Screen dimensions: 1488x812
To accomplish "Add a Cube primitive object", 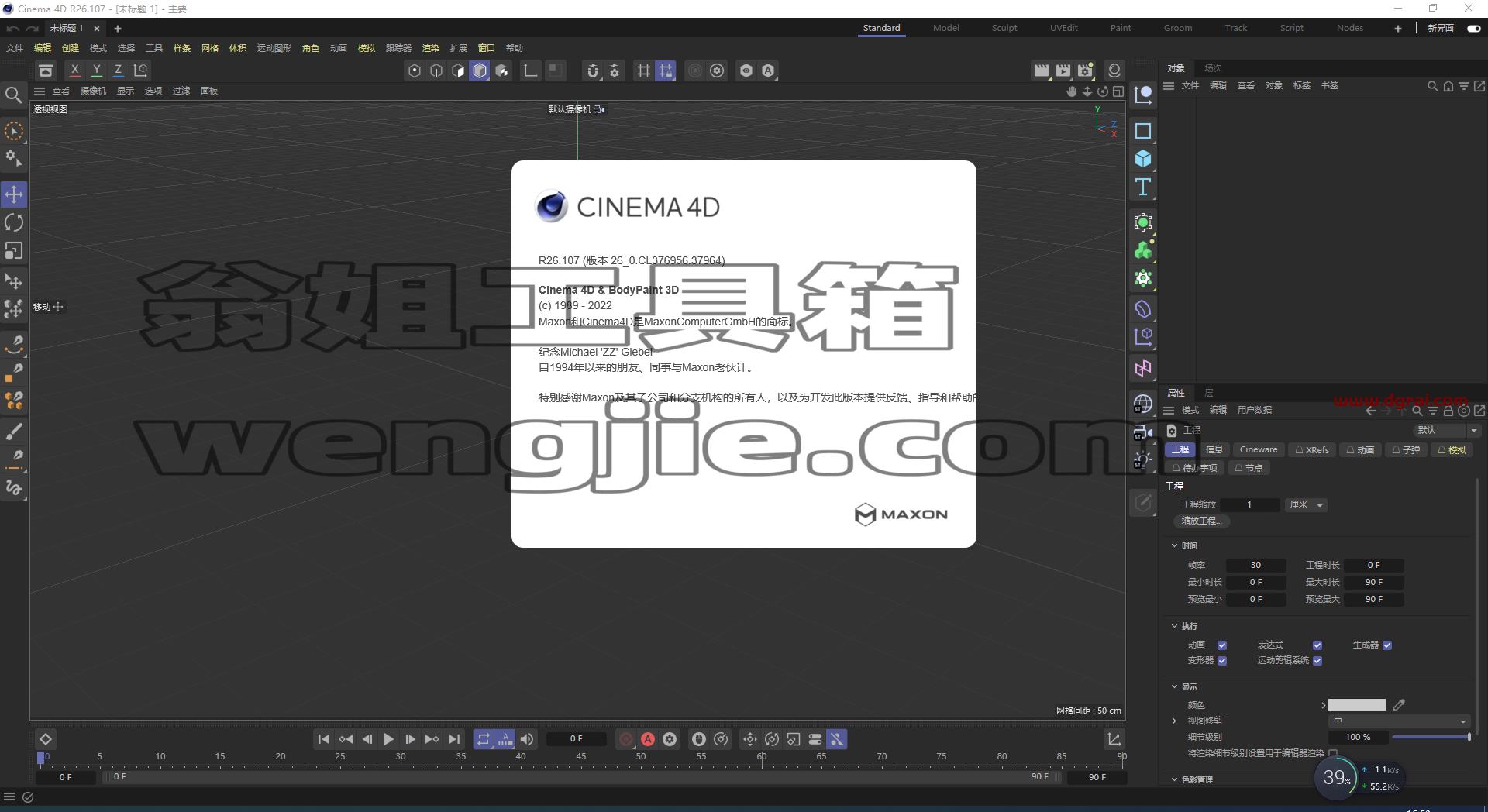I will coord(1143,159).
